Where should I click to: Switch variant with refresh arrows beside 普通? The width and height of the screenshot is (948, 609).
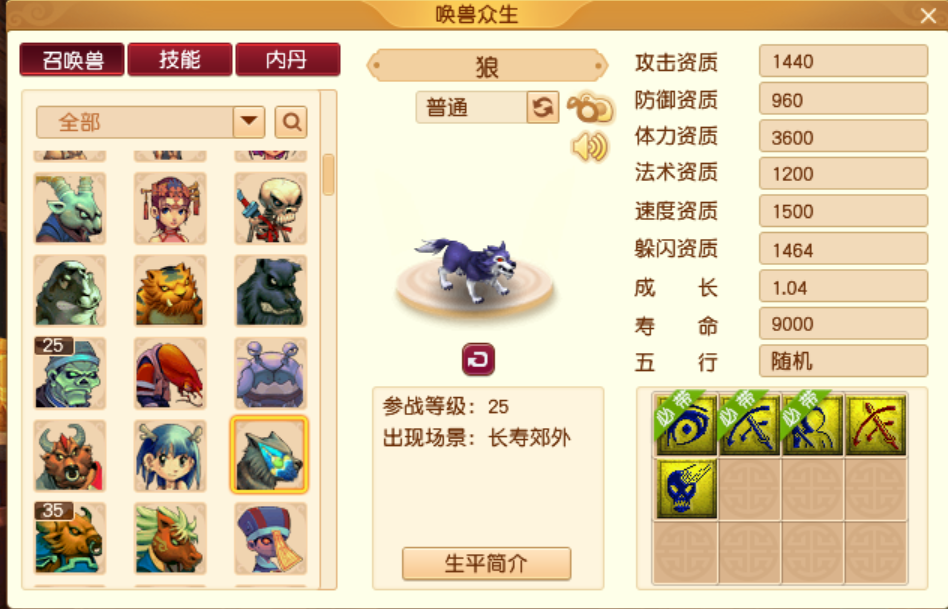[x=542, y=108]
